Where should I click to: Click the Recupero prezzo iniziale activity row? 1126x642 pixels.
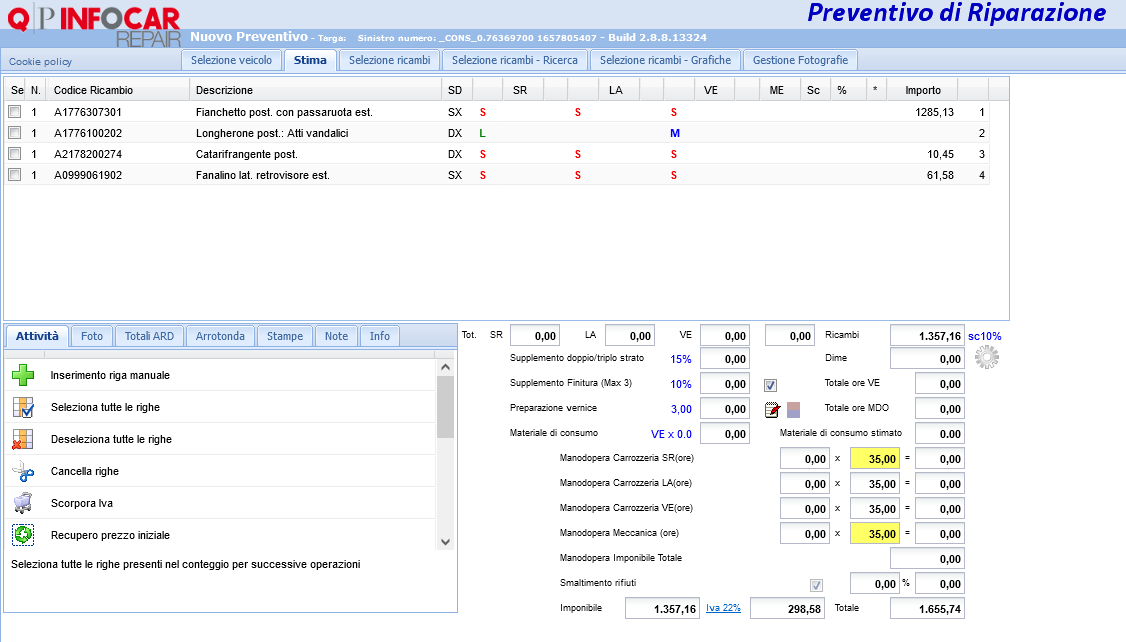tap(220, 535)
